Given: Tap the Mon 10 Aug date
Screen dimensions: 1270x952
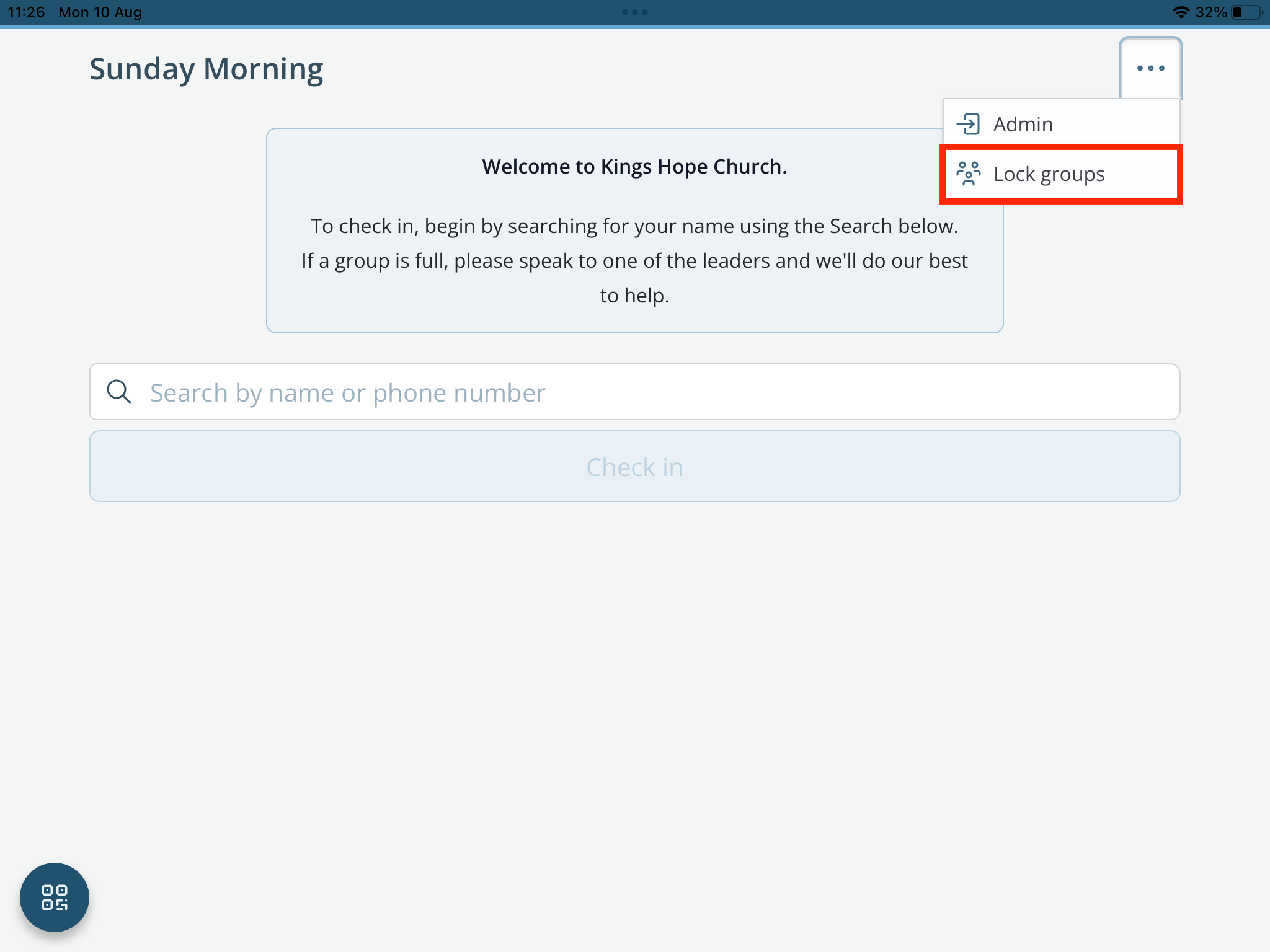Looking at the screenshot, I should click(x=100, y=12).
